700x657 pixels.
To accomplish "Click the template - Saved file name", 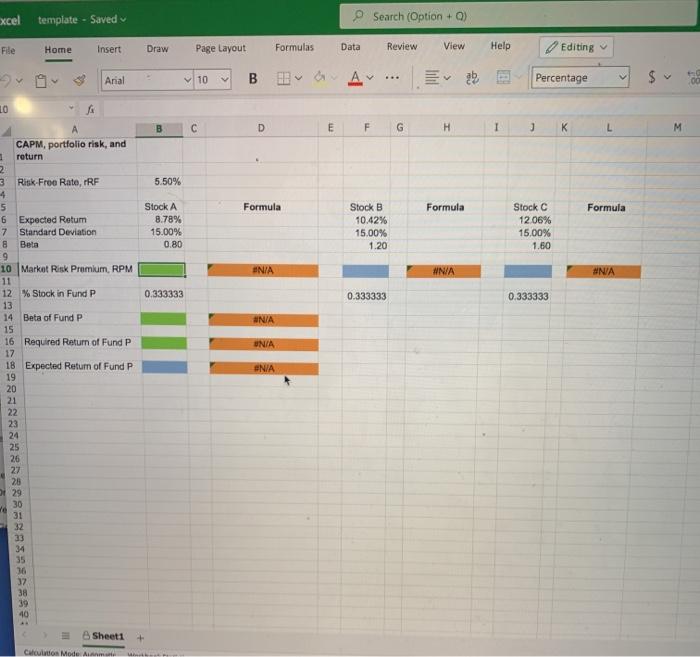I will point(82,20).
